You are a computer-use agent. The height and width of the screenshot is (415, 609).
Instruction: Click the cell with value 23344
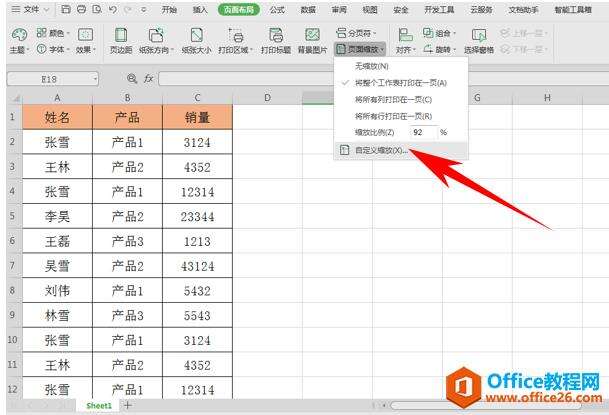point(197,216)
